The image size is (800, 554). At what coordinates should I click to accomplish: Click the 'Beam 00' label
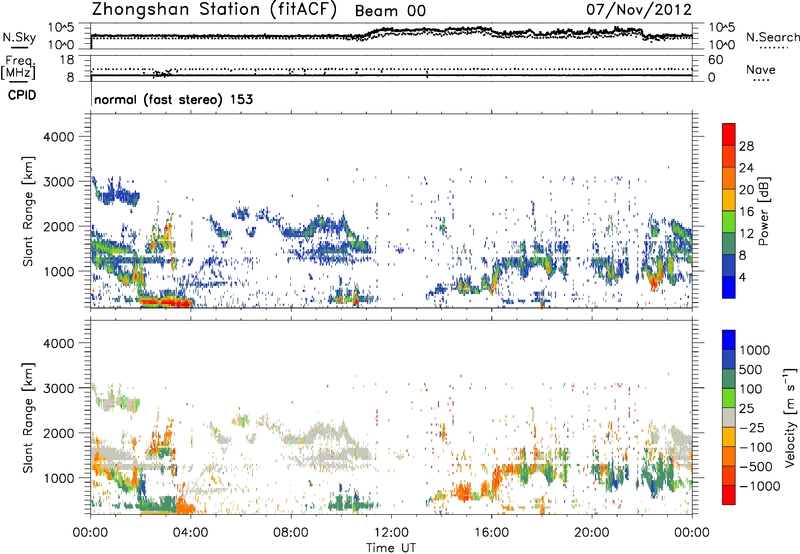[390, 11]
